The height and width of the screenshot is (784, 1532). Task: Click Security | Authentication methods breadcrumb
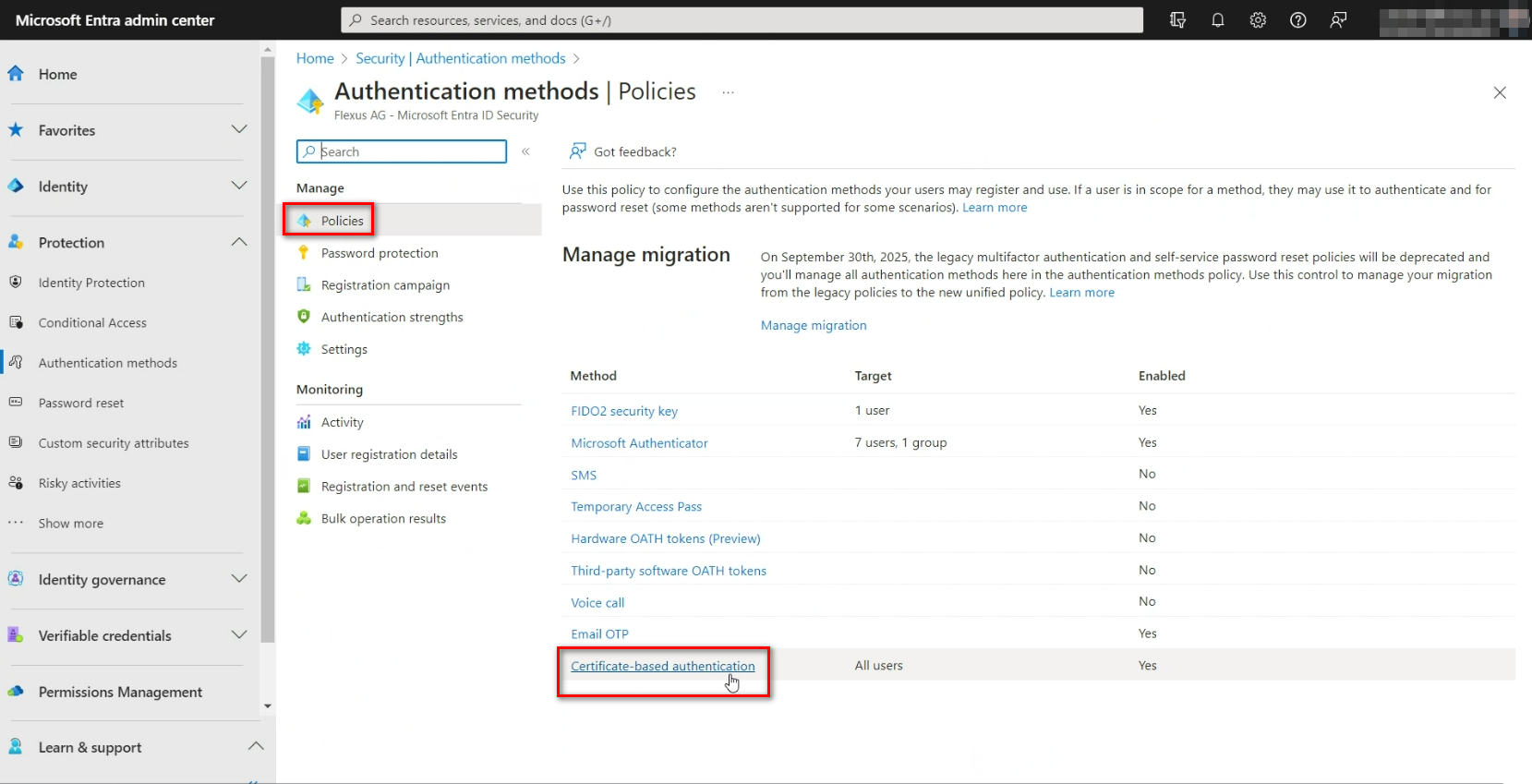coord(461,58)
